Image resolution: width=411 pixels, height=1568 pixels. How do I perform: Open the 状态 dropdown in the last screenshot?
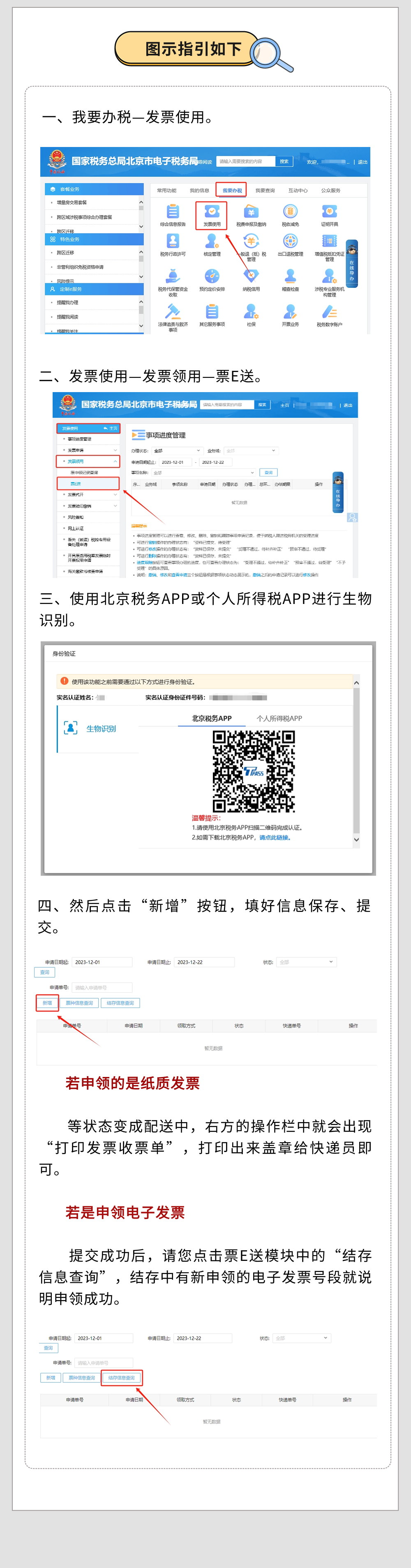point(302,1338)
